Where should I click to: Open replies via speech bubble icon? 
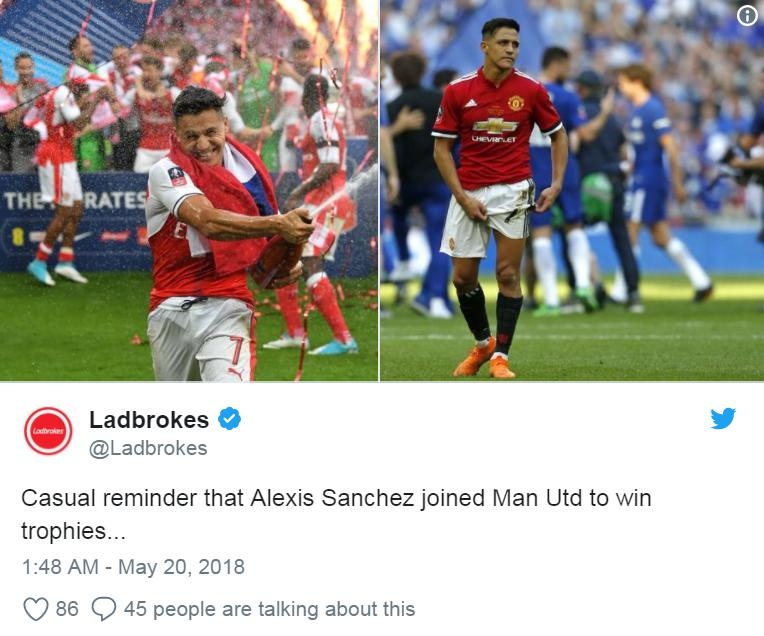click(104, 609)
